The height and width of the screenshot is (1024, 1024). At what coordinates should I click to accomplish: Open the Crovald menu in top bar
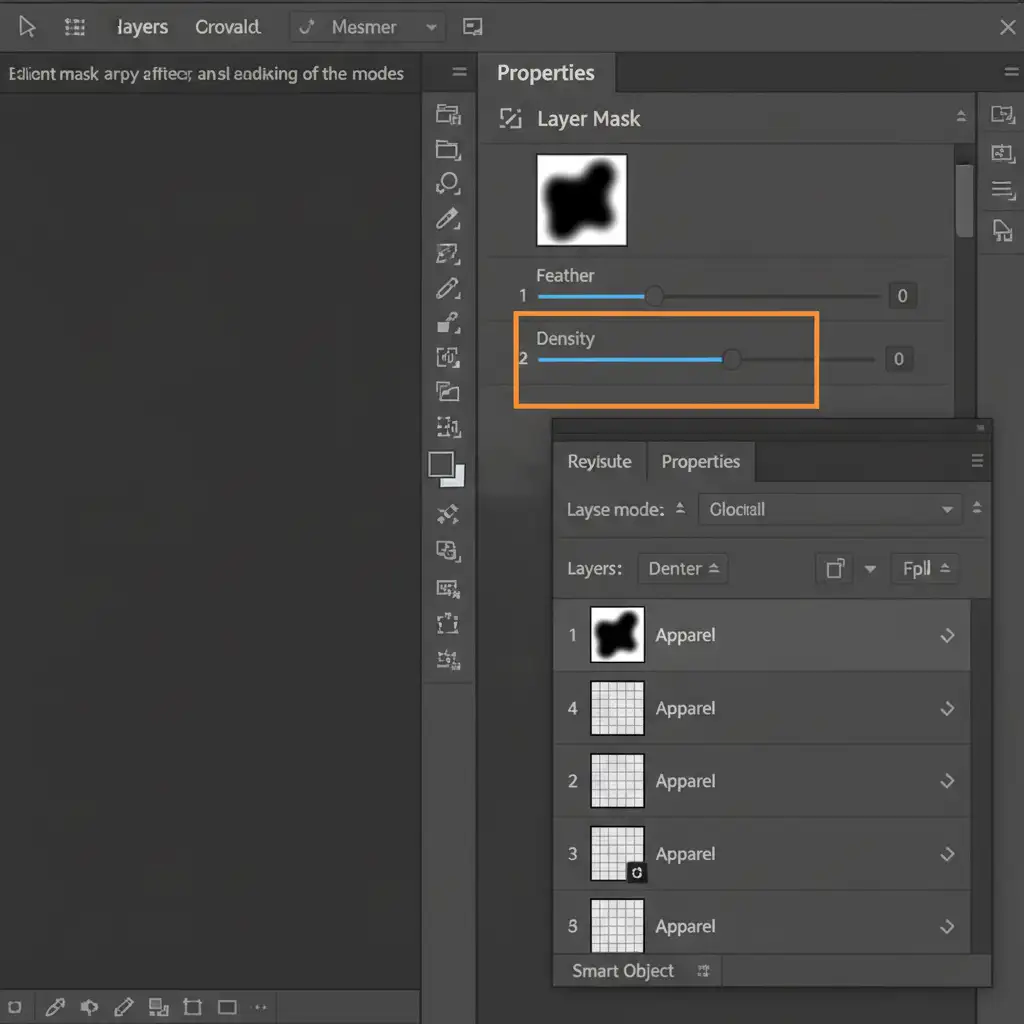point(227,27)
